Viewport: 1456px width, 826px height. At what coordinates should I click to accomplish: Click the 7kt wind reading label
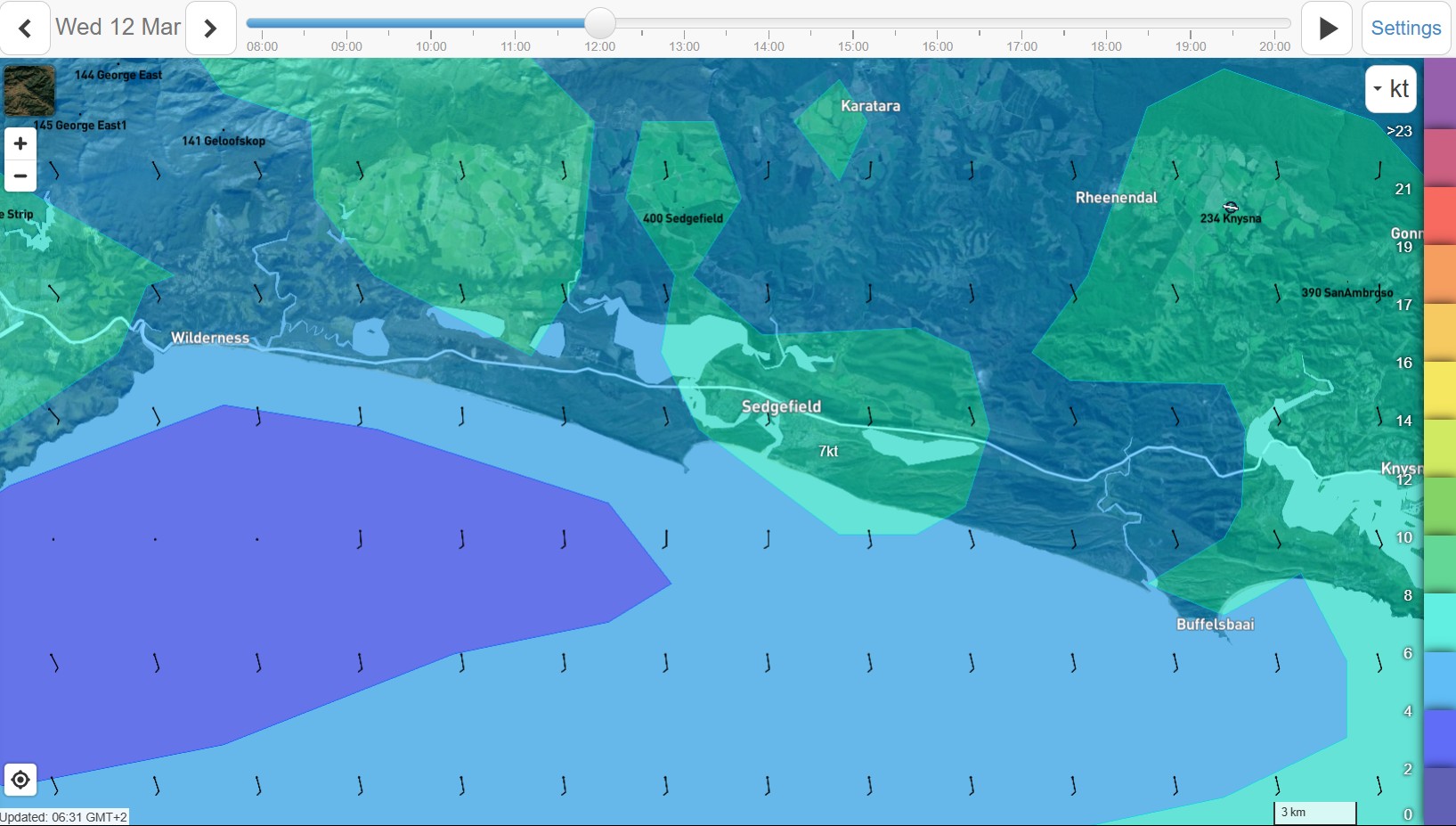(828, 451)
